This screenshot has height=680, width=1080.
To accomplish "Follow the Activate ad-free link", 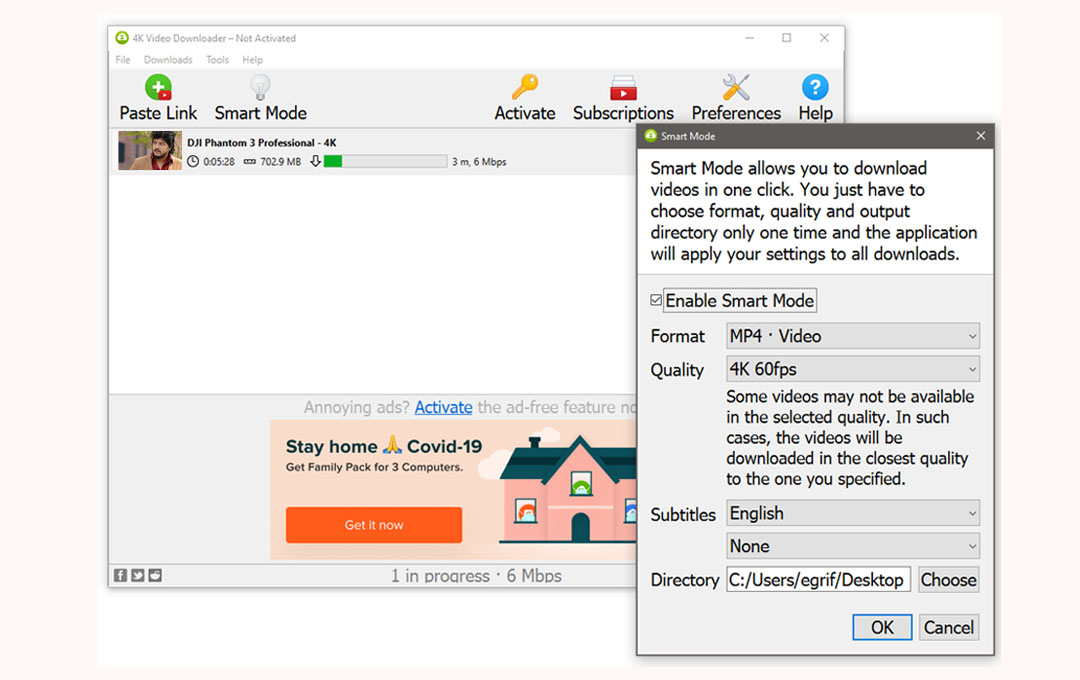I will click(x=444, y=407).
